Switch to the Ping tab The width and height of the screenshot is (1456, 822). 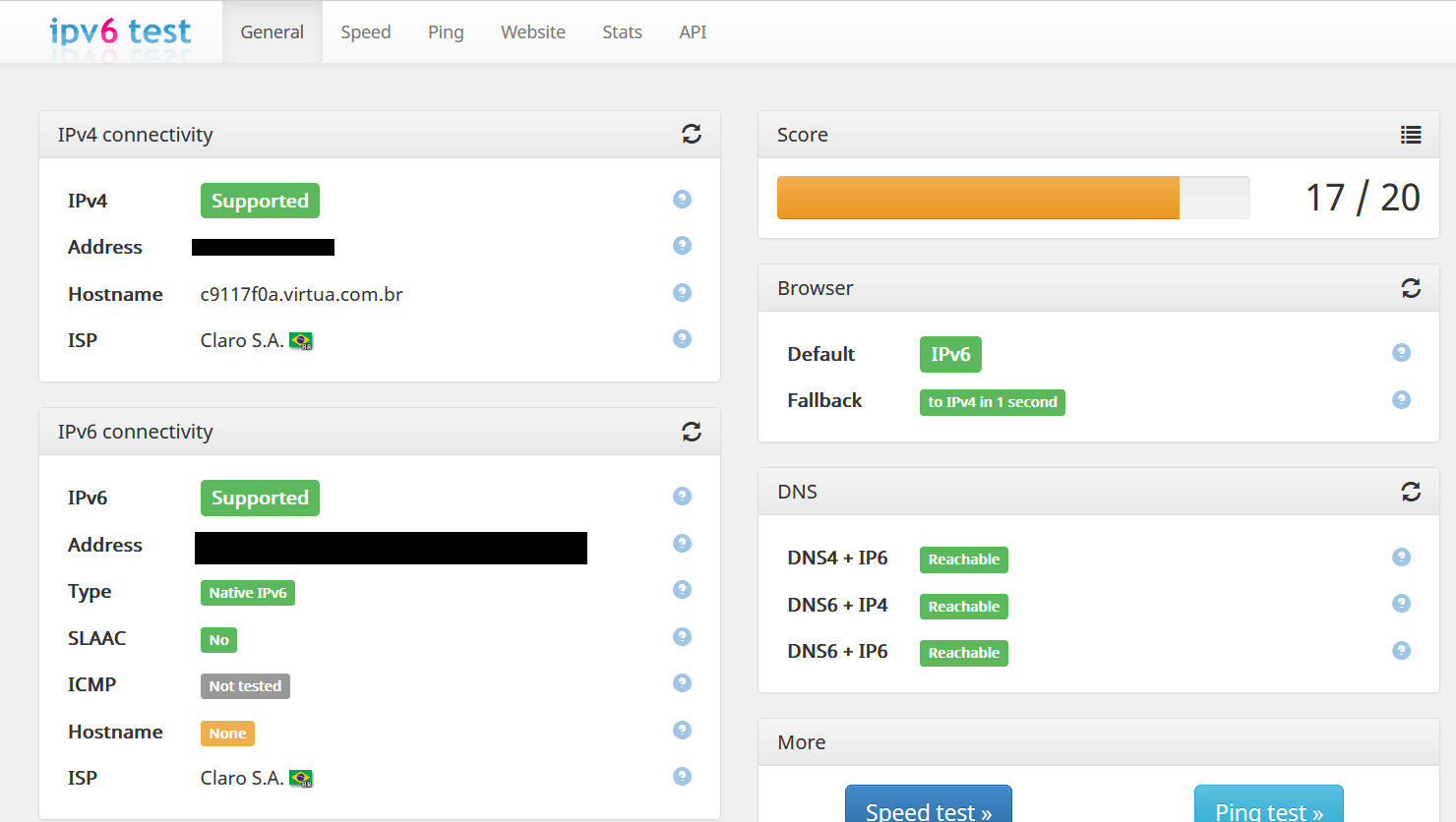pyautogui.click(x=446, y=32)
